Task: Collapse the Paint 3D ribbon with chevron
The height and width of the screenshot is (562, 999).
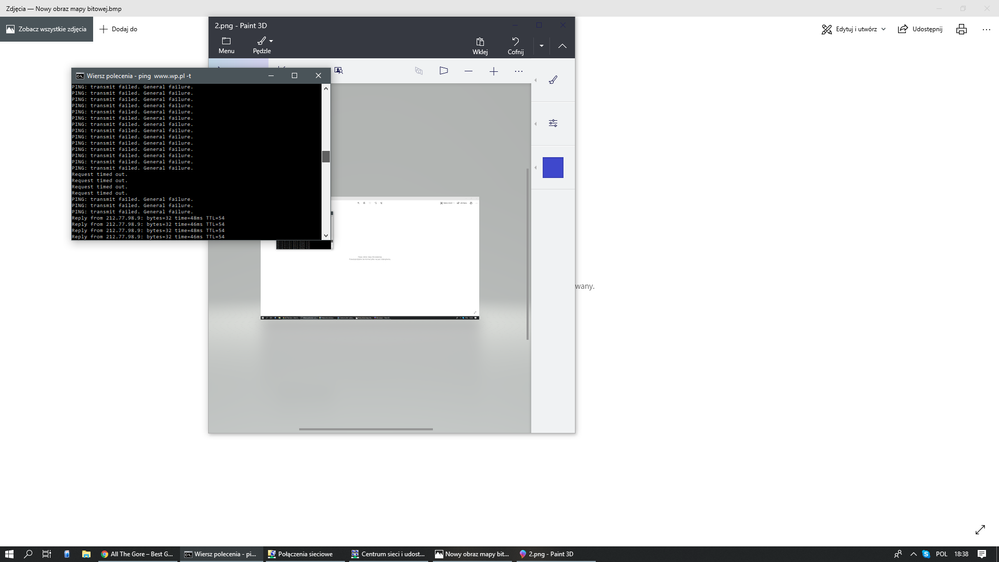Action: 562,46
